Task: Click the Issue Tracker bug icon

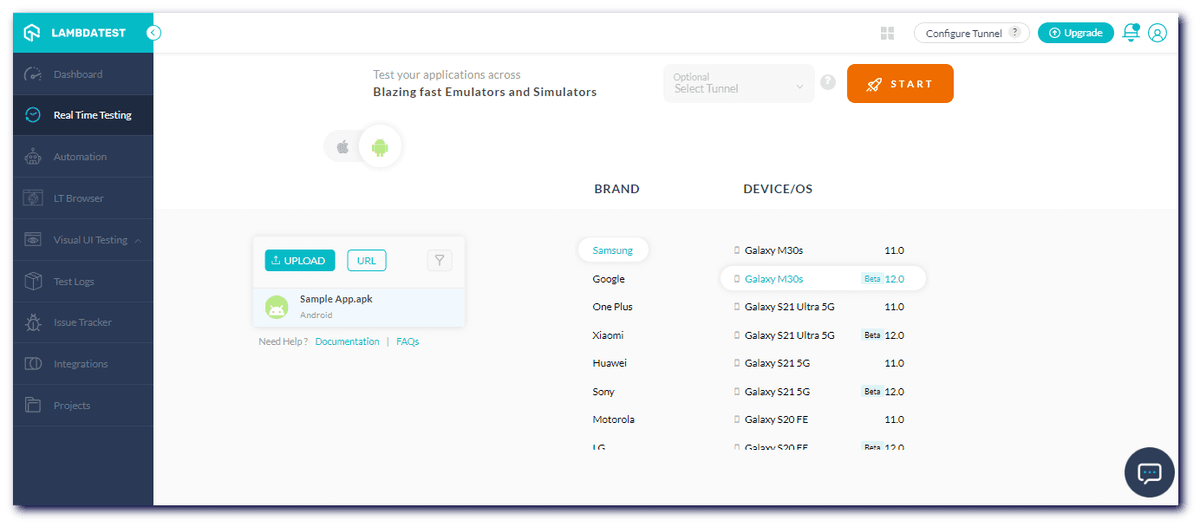Action: (33, 323)
